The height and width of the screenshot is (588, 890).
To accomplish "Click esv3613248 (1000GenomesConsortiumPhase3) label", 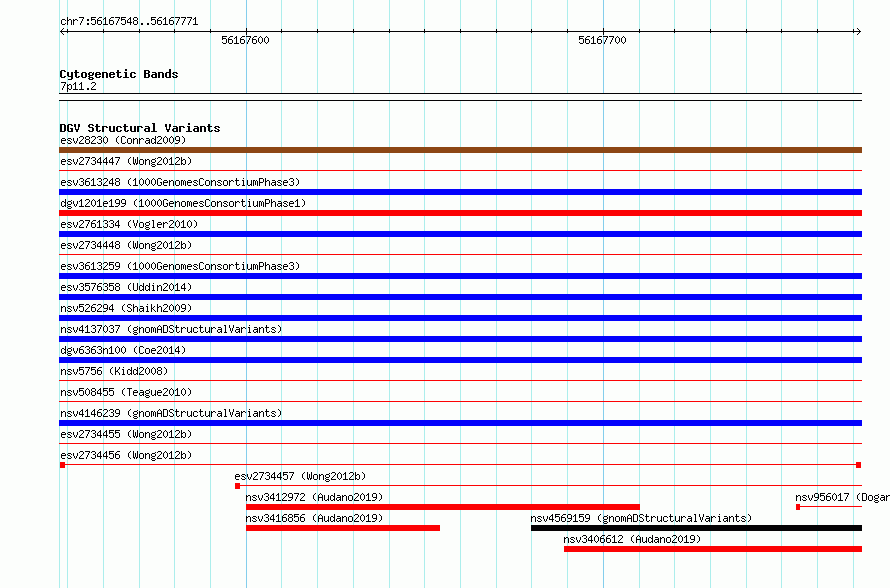I will (x=180, y=182).
